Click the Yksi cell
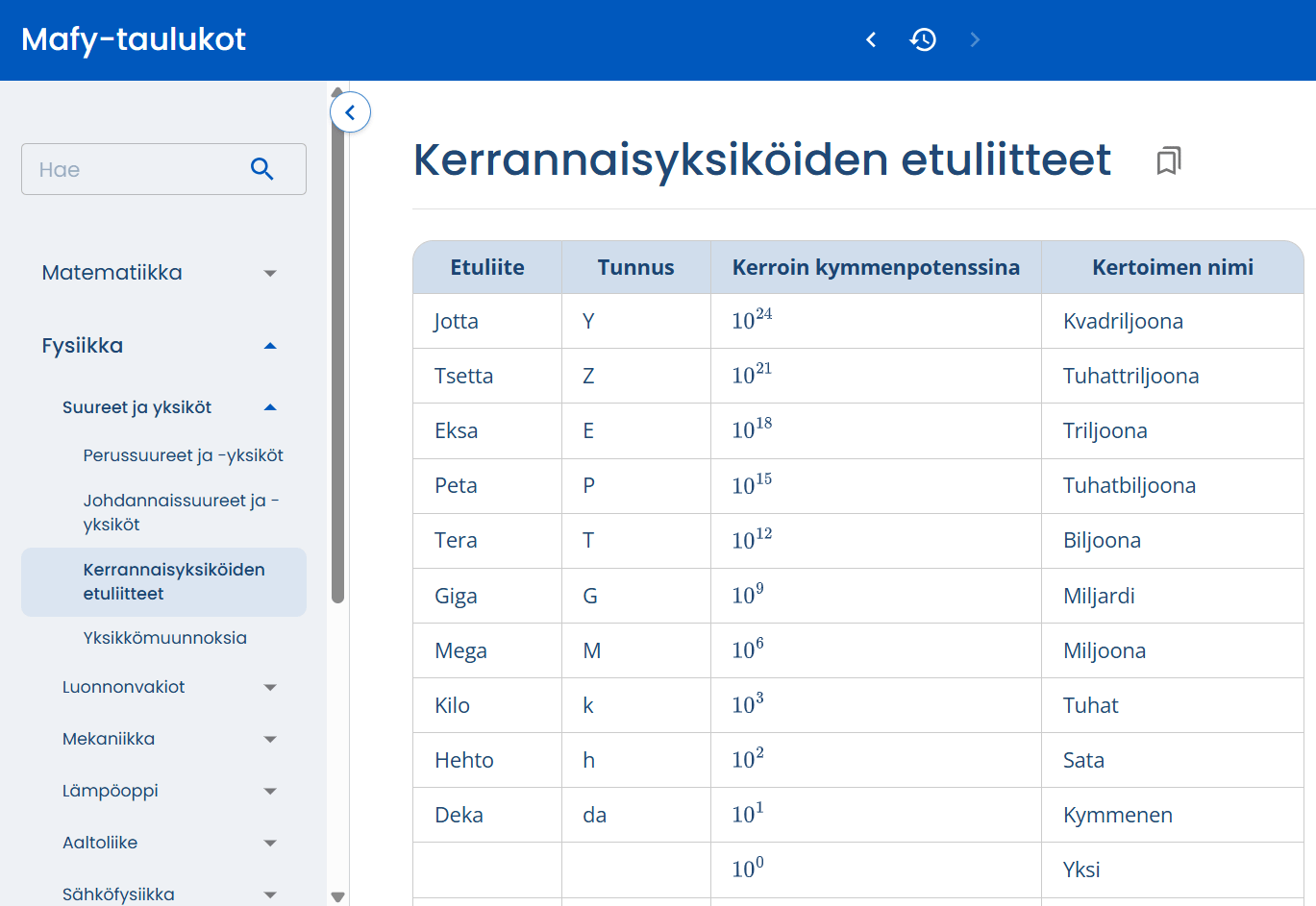Viewport: 1316px width, 906px height. point(1173,869)
